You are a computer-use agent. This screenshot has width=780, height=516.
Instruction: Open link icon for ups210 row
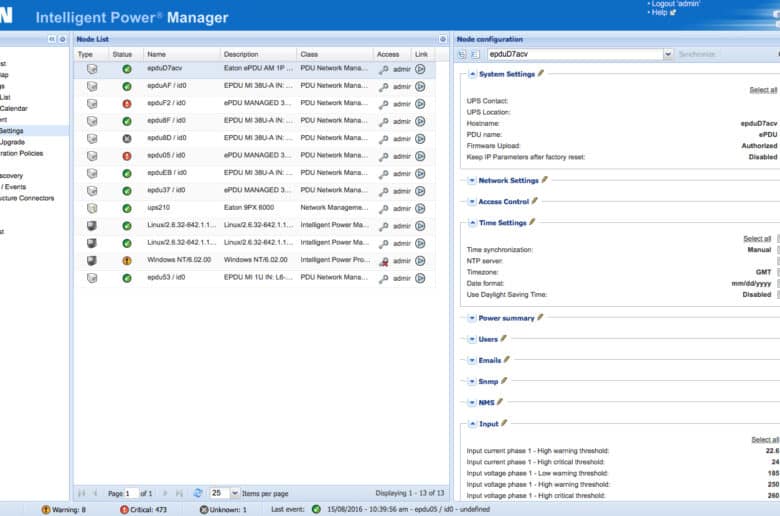click(x=420, y=208)
